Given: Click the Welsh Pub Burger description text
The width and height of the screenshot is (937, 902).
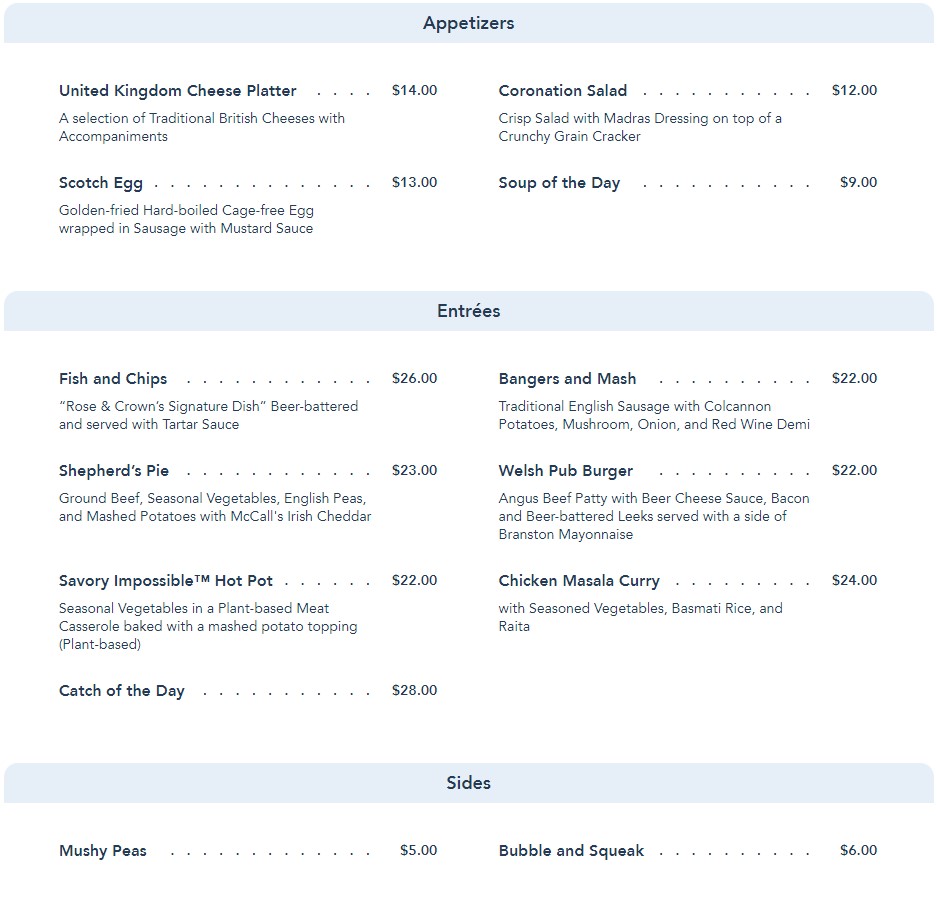Looking at the screenshot, I should 654,516.
